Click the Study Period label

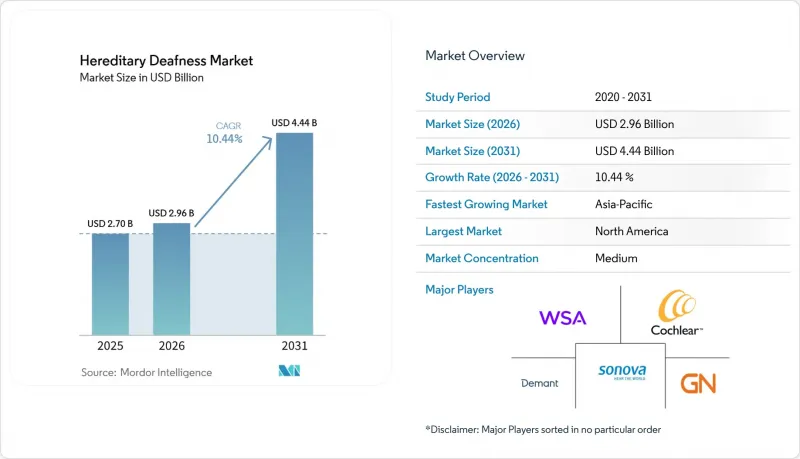(x=458, y=97)
